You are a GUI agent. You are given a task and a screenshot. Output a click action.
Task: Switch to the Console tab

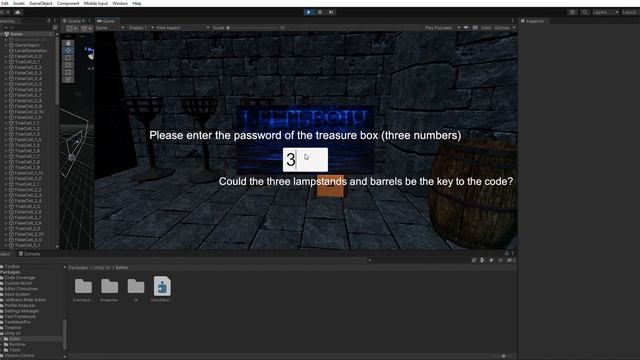click(29, 254)
